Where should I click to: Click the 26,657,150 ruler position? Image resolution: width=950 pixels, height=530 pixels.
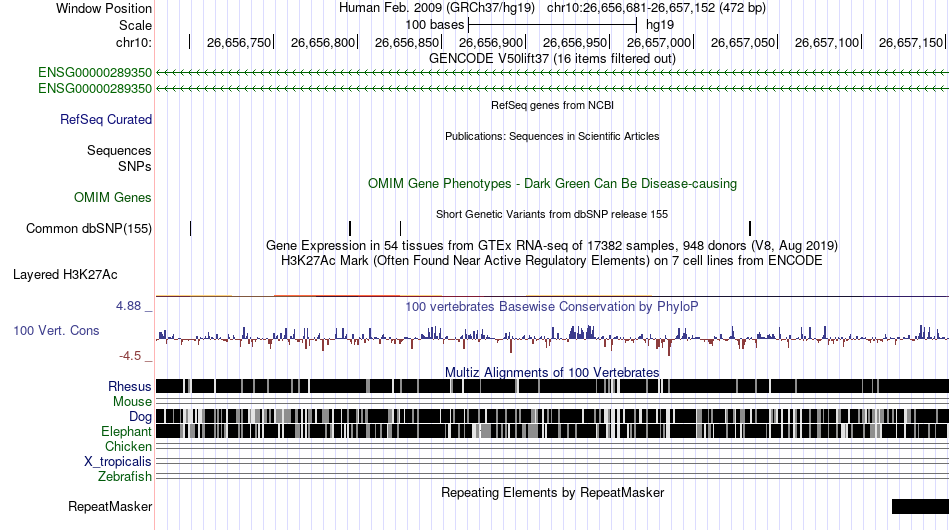coord(911,42)
